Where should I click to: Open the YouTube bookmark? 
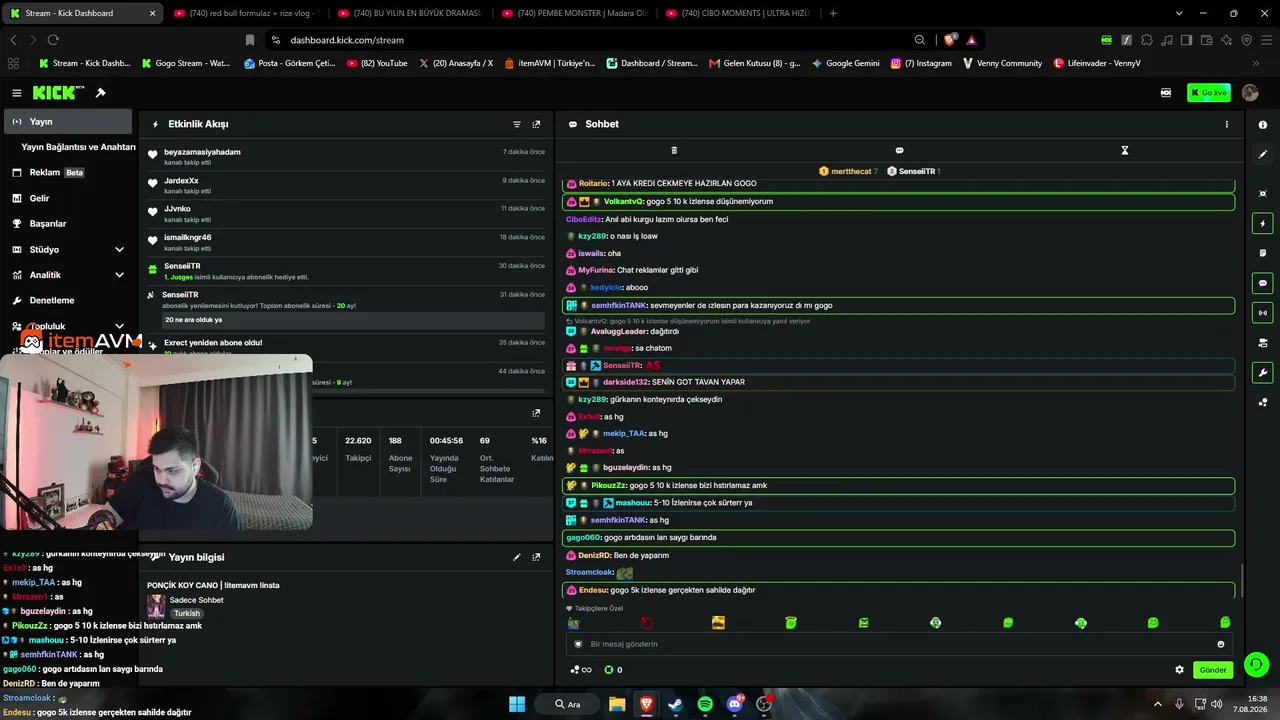coord(377,63)
